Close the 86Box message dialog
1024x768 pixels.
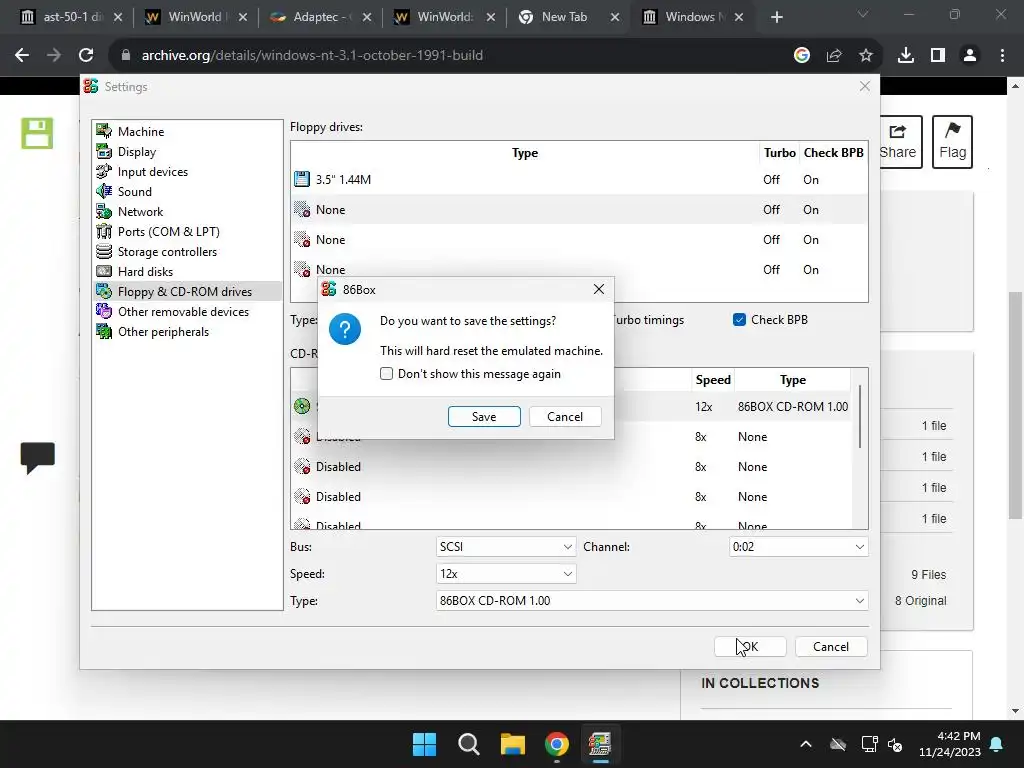click(x=599, y=289)
